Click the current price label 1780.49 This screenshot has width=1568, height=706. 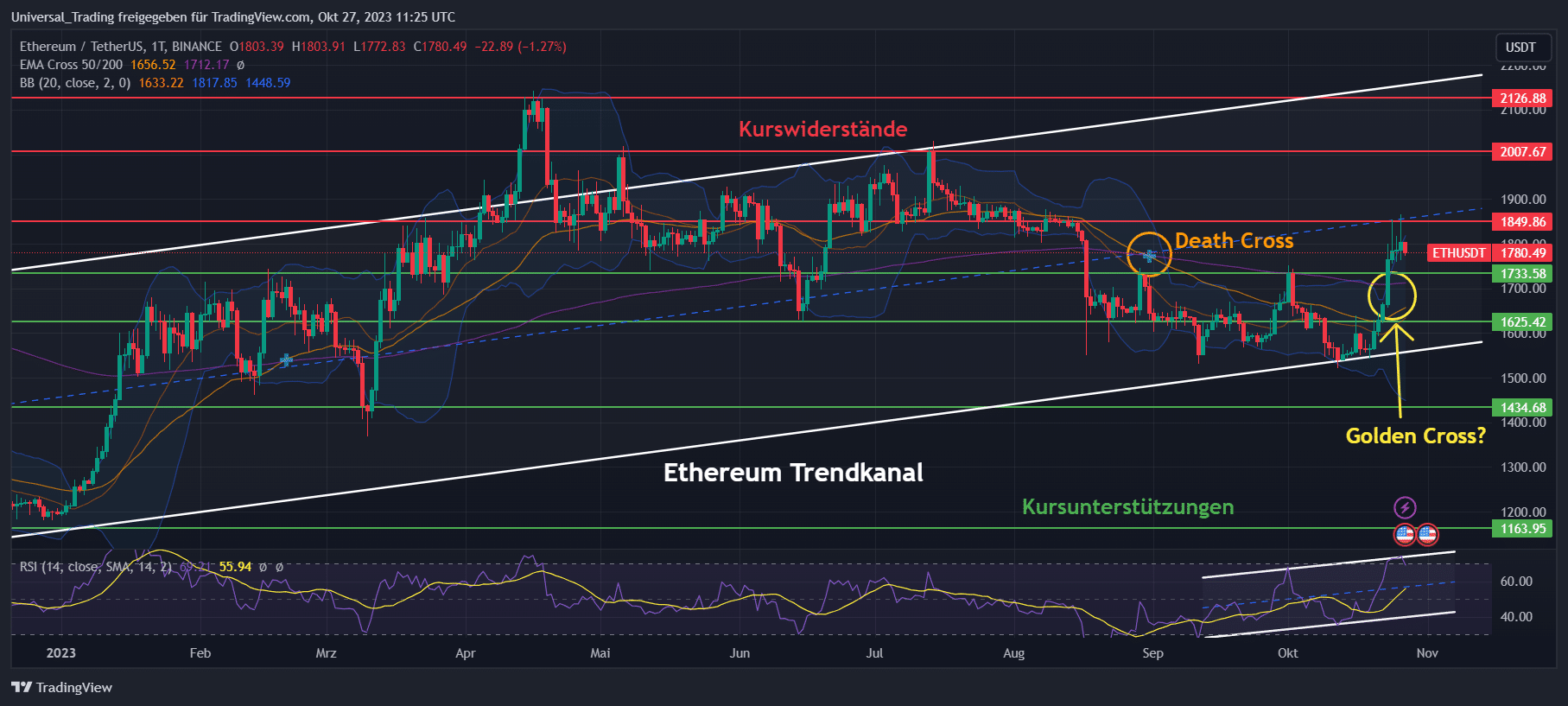1522,253
